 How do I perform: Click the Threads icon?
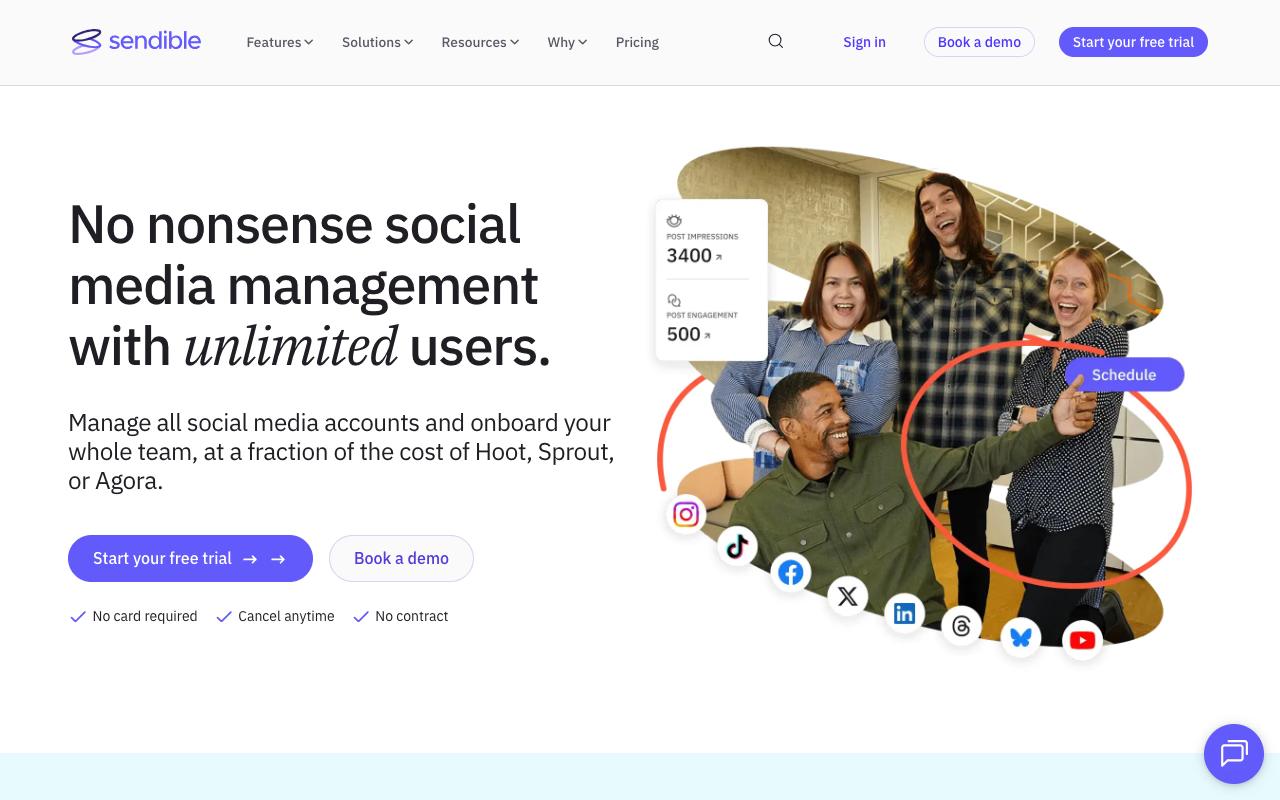click(961, 626)
